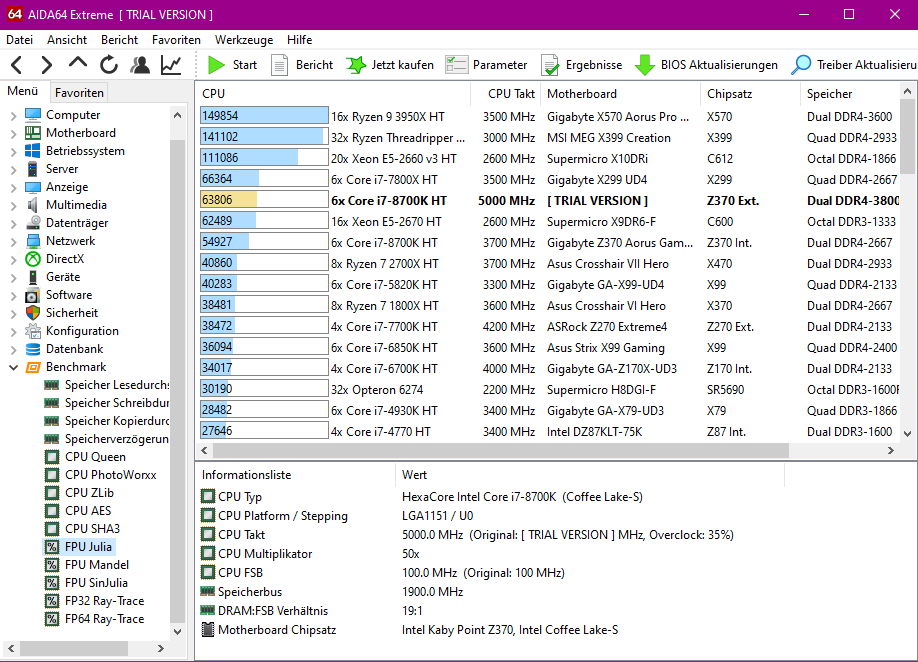Go forward with the right arrow icon

(x=47, y=65)
